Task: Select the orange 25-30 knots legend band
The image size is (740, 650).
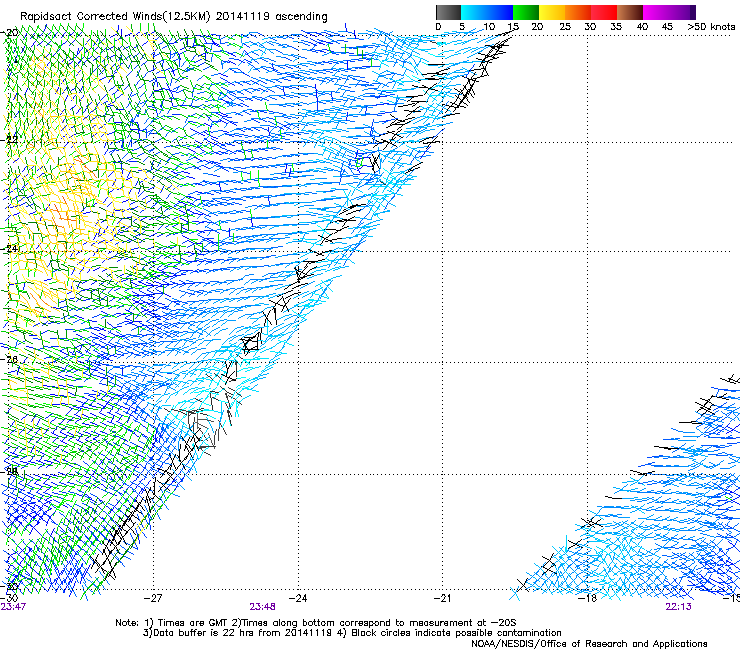Action: [x=578, y=12]
